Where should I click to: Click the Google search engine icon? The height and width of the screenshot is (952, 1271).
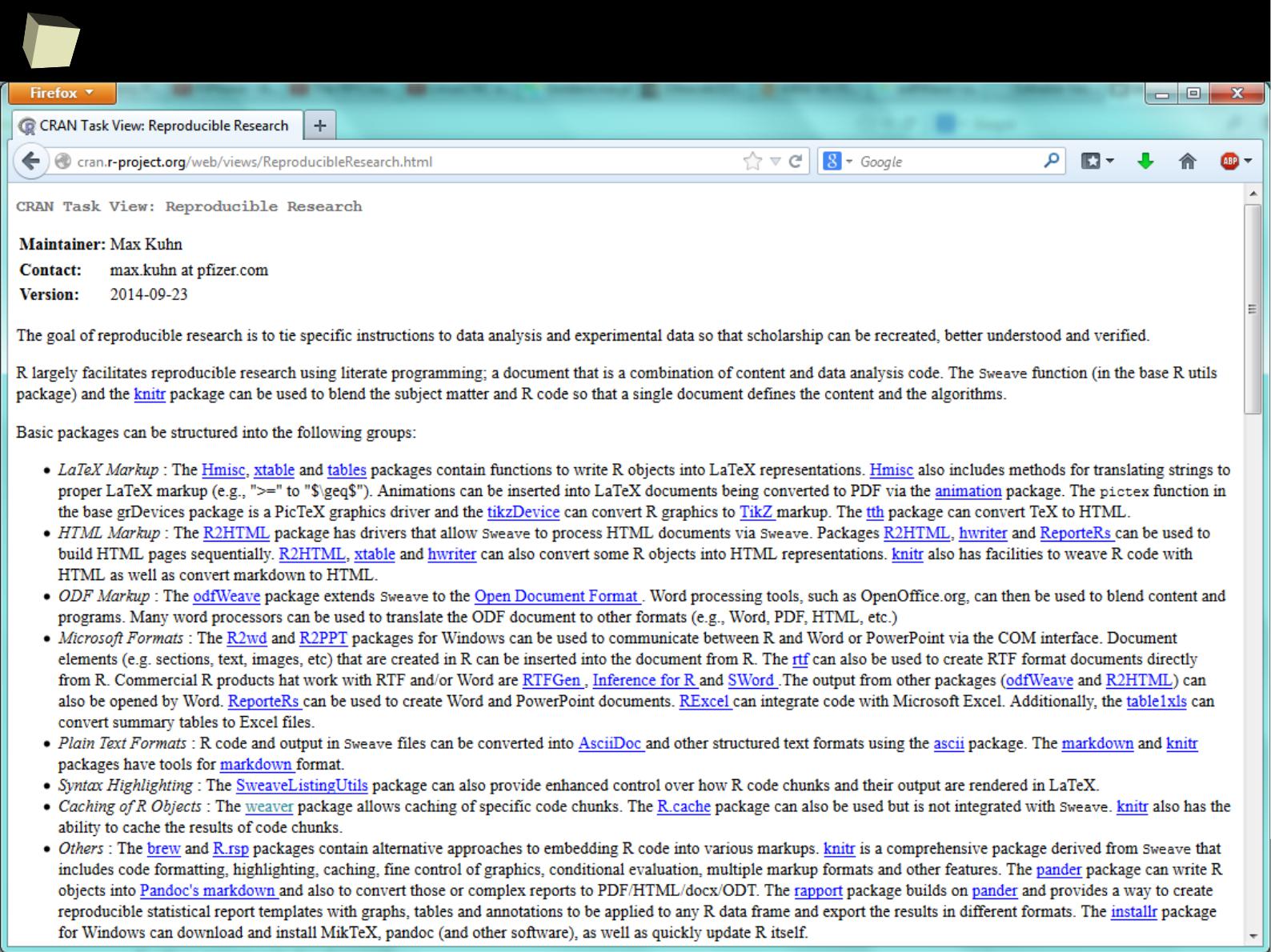(832, 162)
